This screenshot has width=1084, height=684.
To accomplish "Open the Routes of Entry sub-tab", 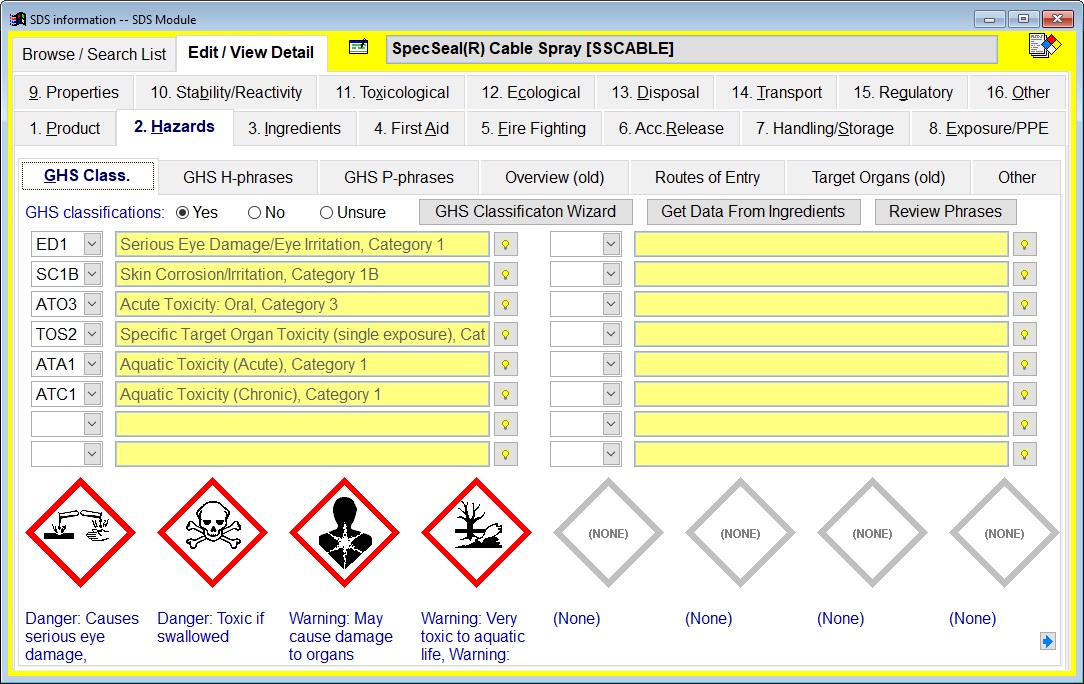I will 707,178.
